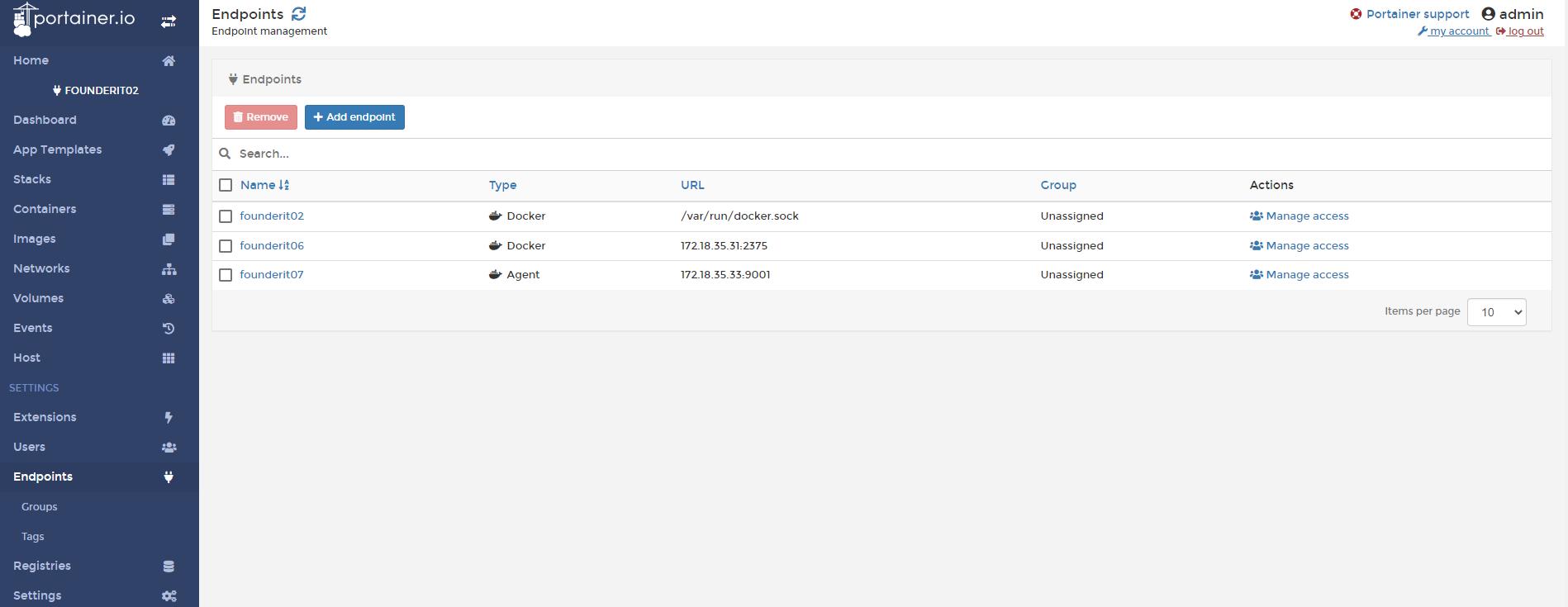Click the log out link

pyautogui.click(x=1520, y=31)
